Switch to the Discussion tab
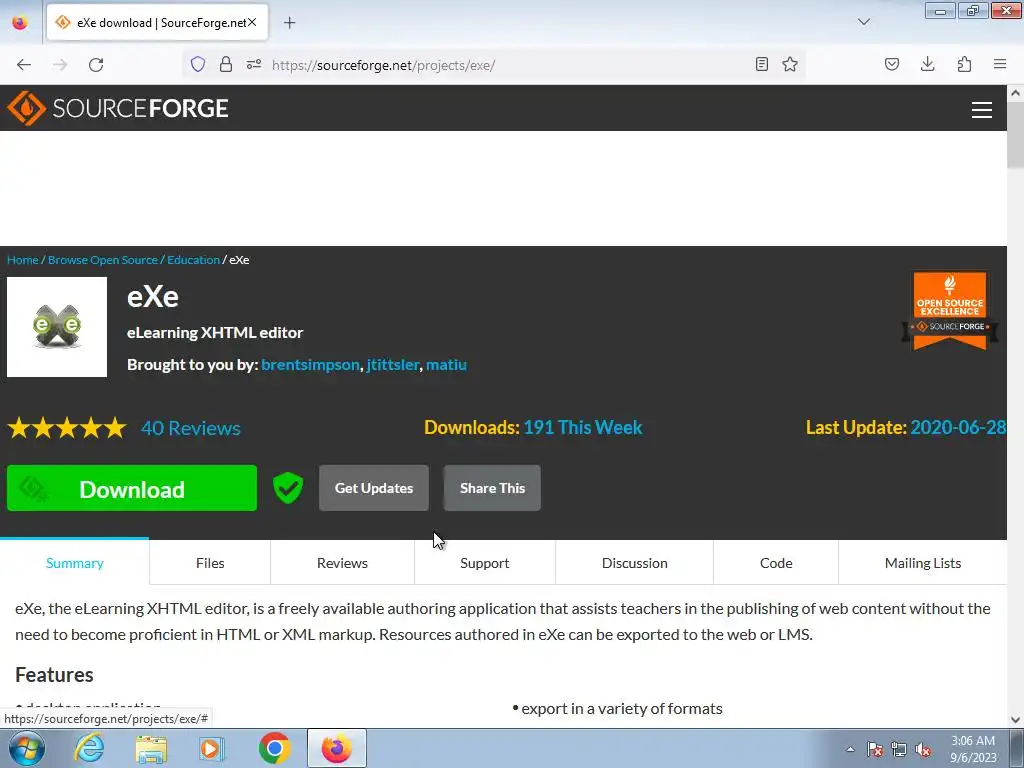1024x768 pixels. (x=634, y=562)
